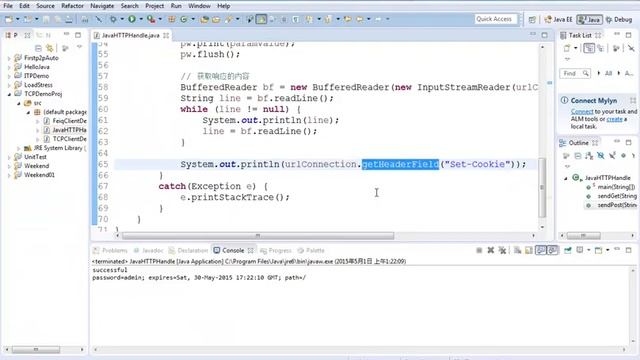Expand JRE System Library node
The height and width of the screenshot is (360, 640).
[x=18, y=148]
